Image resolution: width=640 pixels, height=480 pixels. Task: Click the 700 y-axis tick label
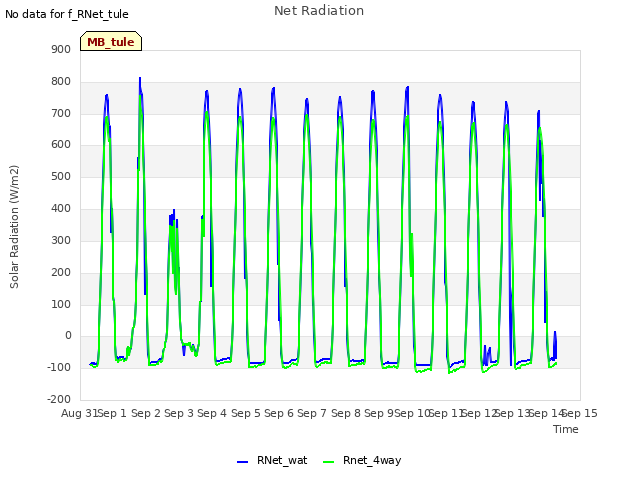pyautogui.click(x=61, y=113)
